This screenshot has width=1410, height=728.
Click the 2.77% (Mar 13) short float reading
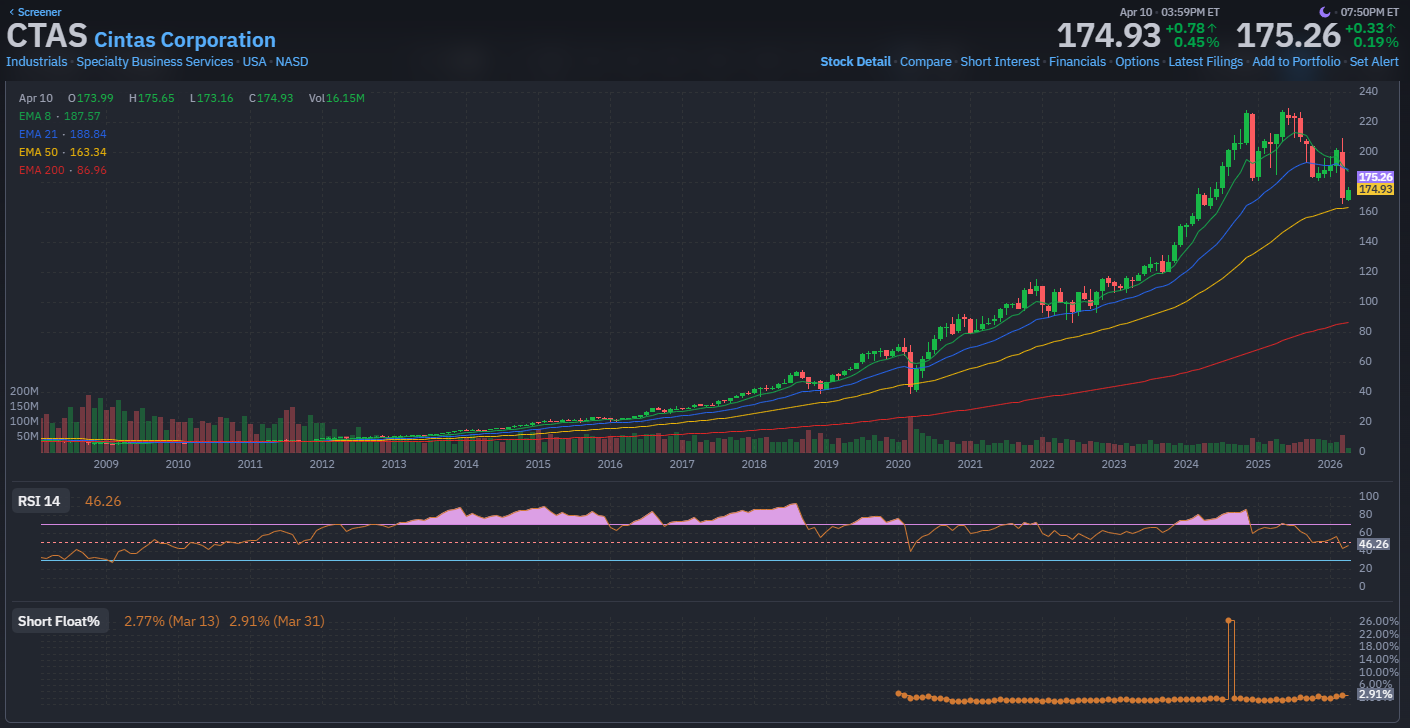pyautogui.click(x=172, y=621)
